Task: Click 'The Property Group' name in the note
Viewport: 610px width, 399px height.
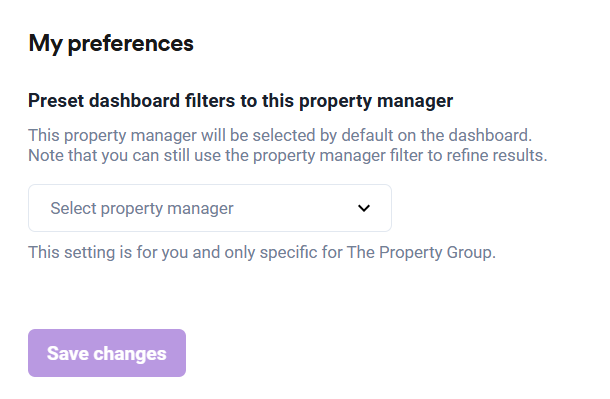Action: point(419,252)
